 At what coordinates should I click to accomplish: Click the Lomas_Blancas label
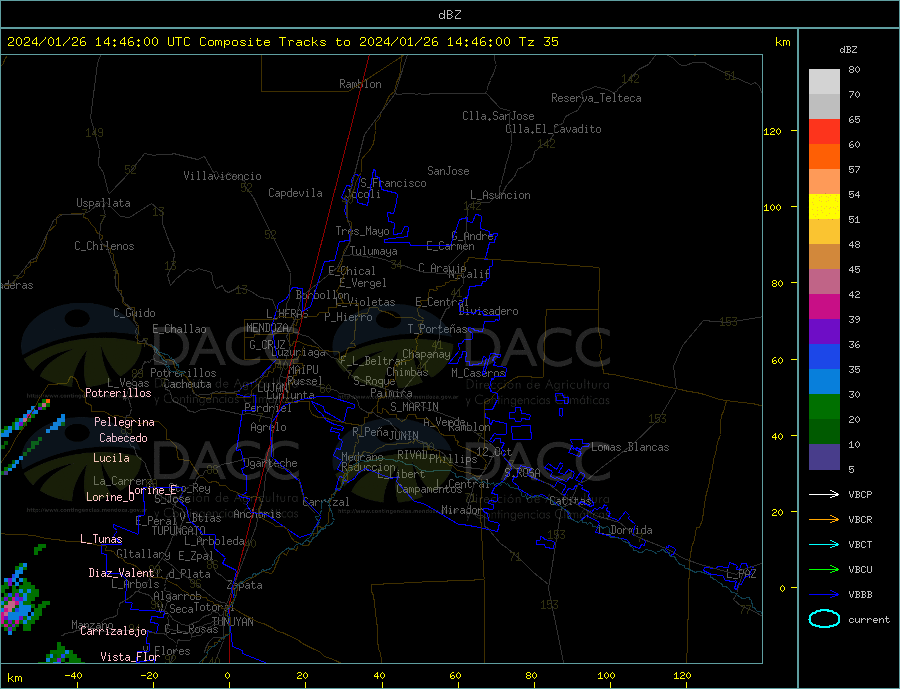[x=630, y=447]
